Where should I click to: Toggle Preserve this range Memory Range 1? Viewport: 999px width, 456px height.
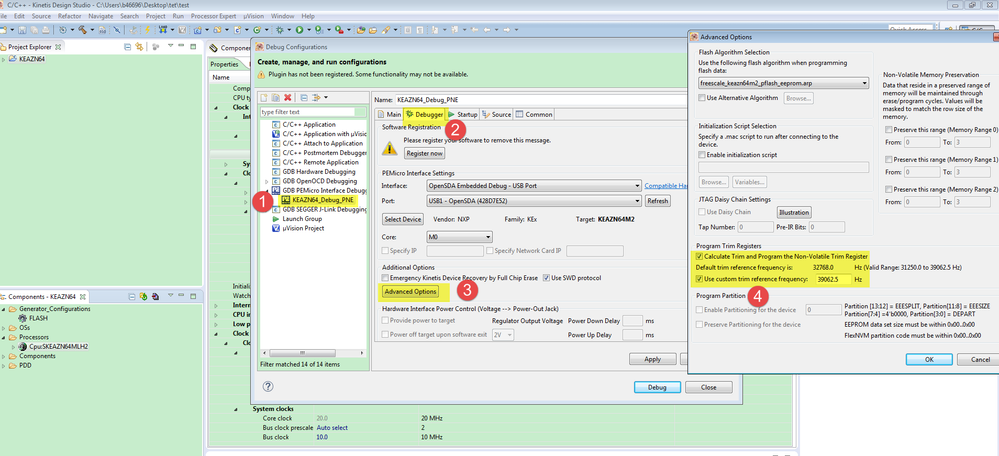[889, 159]
